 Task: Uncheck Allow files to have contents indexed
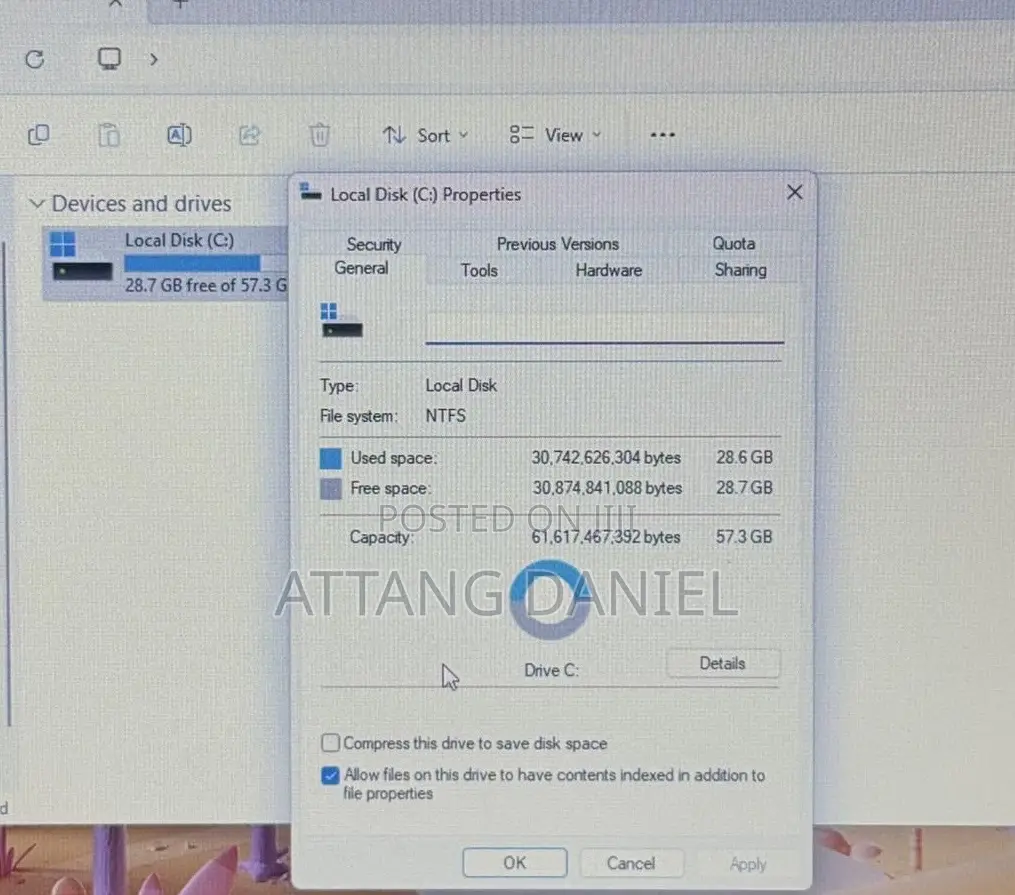[330, 775]
